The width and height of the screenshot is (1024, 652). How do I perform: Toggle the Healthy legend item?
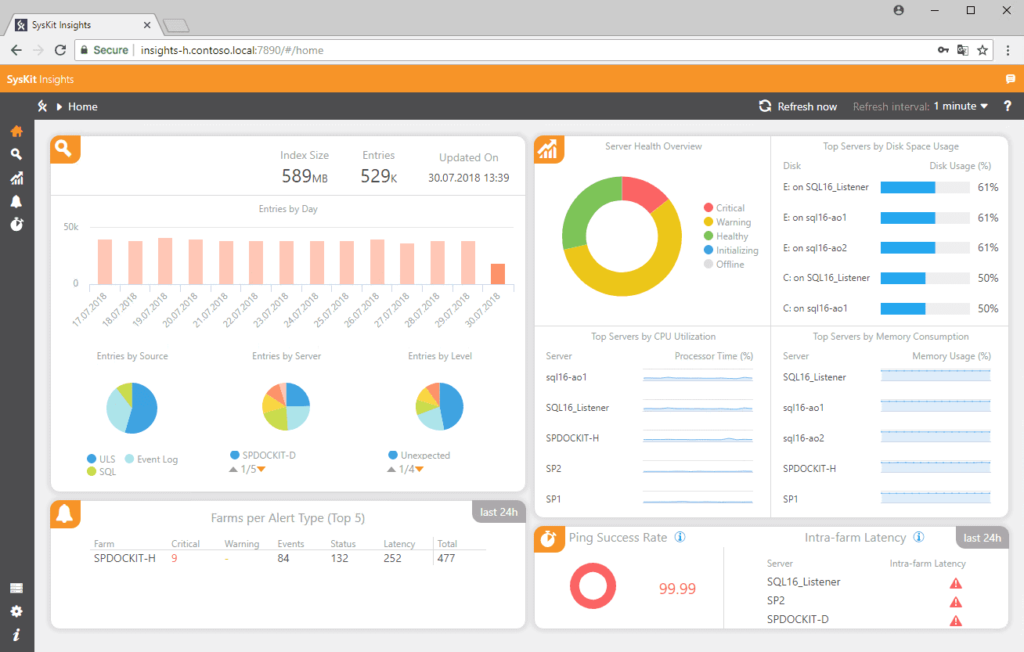[x=726, y=236]
